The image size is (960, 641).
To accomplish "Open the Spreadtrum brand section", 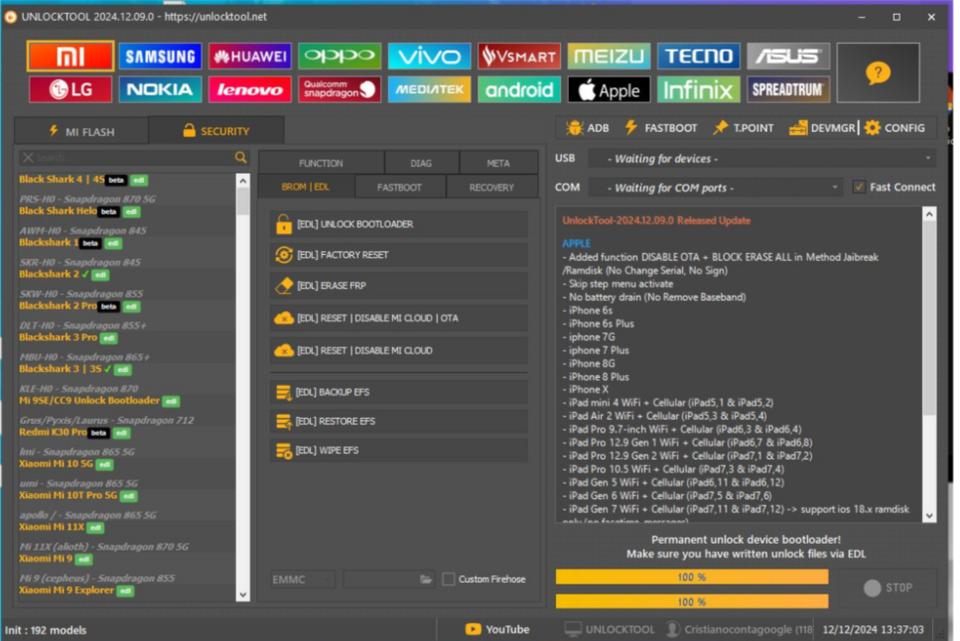I will 788,89.
